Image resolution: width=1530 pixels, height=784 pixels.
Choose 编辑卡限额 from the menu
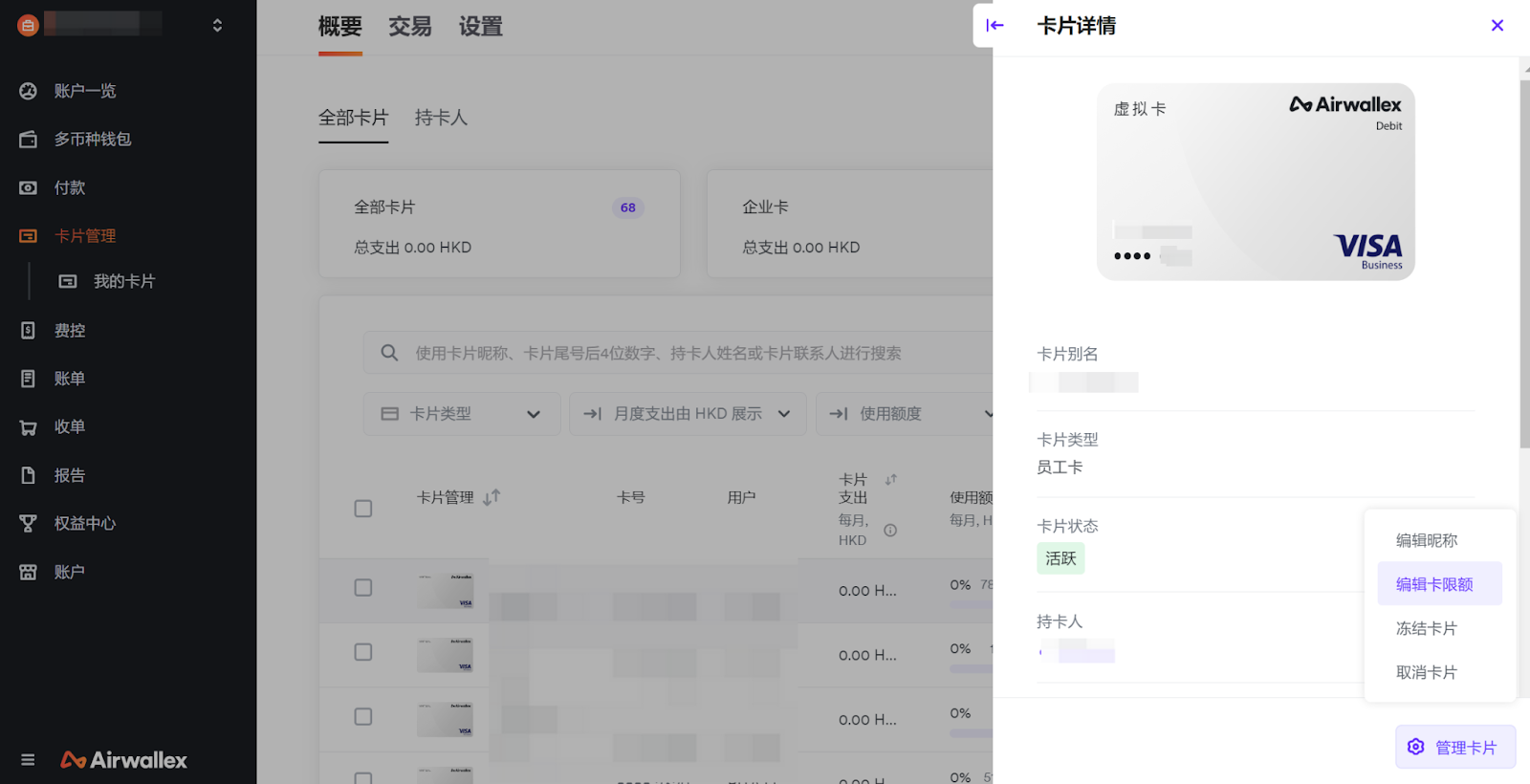pos(1434,584)
